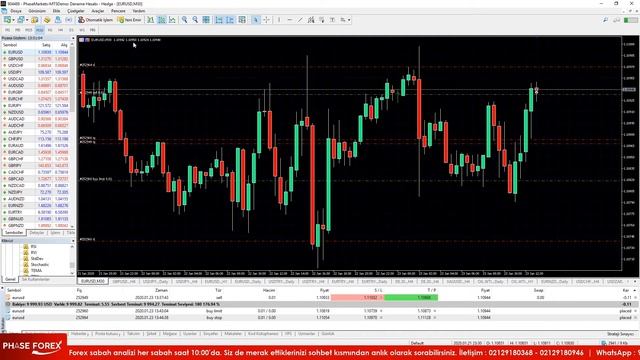Select the M30 timeframe button
Viewport: 640px width, 360px height.
[39, 30]
